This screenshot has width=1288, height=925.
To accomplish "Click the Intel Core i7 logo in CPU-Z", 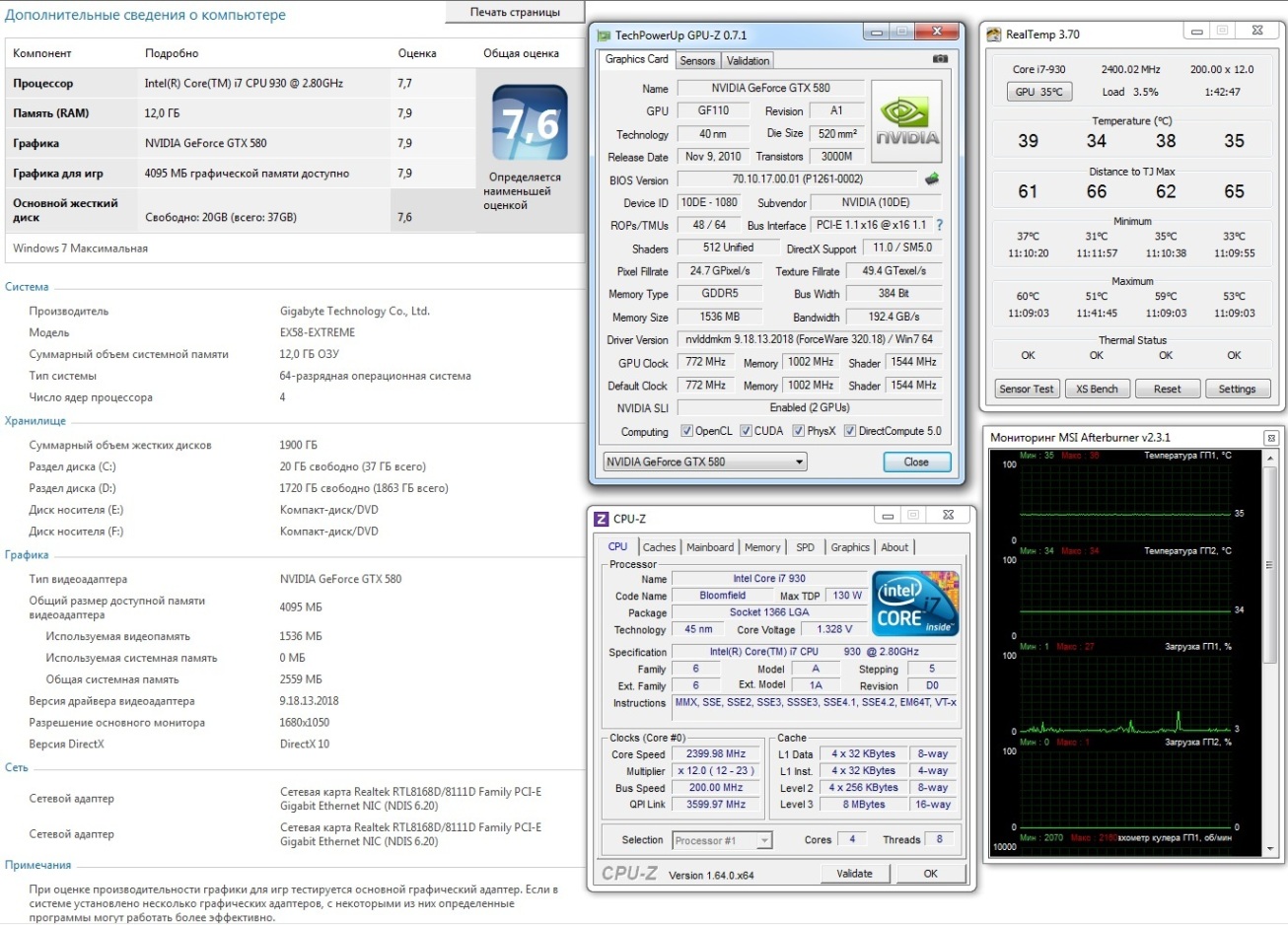I will coord(916,603).
